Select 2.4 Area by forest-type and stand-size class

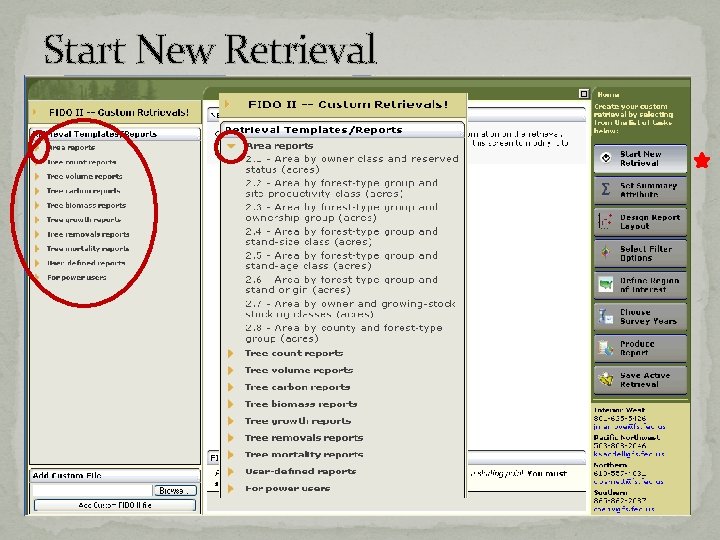pos(342,236)
